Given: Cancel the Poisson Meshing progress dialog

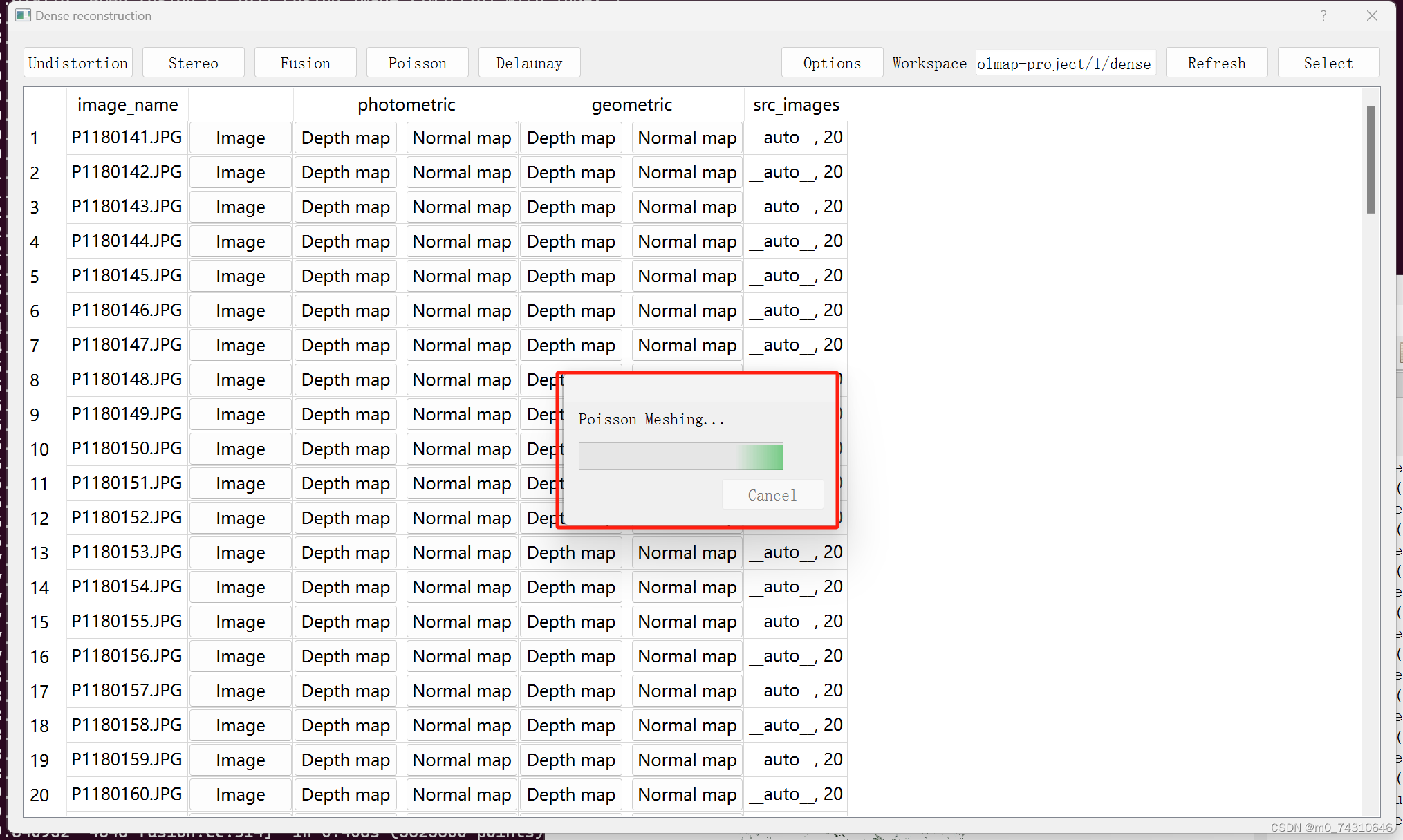Looking at the screenshot, I should click(x=772, y=495).
